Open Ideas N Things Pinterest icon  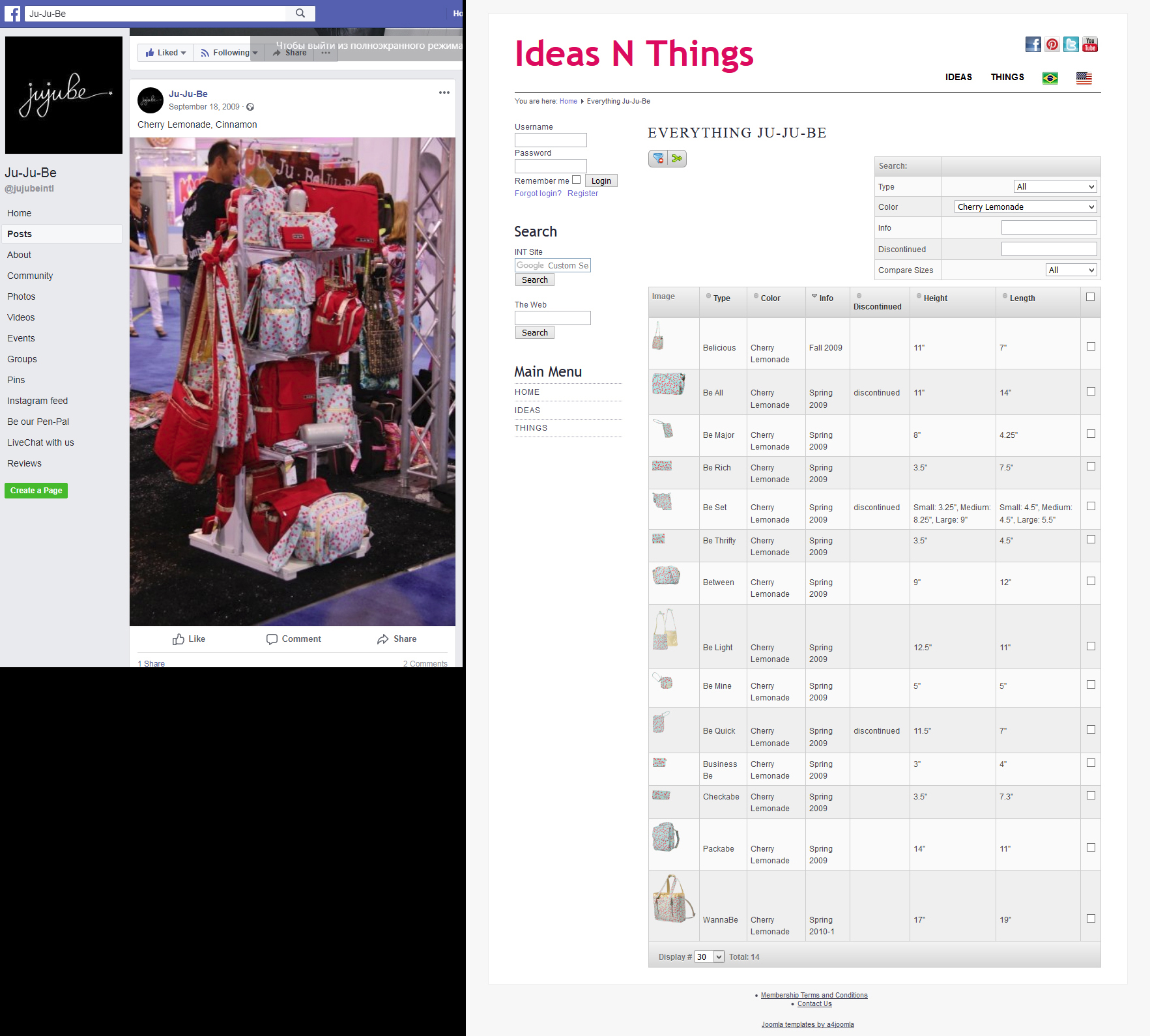(x=1052, y=44)
